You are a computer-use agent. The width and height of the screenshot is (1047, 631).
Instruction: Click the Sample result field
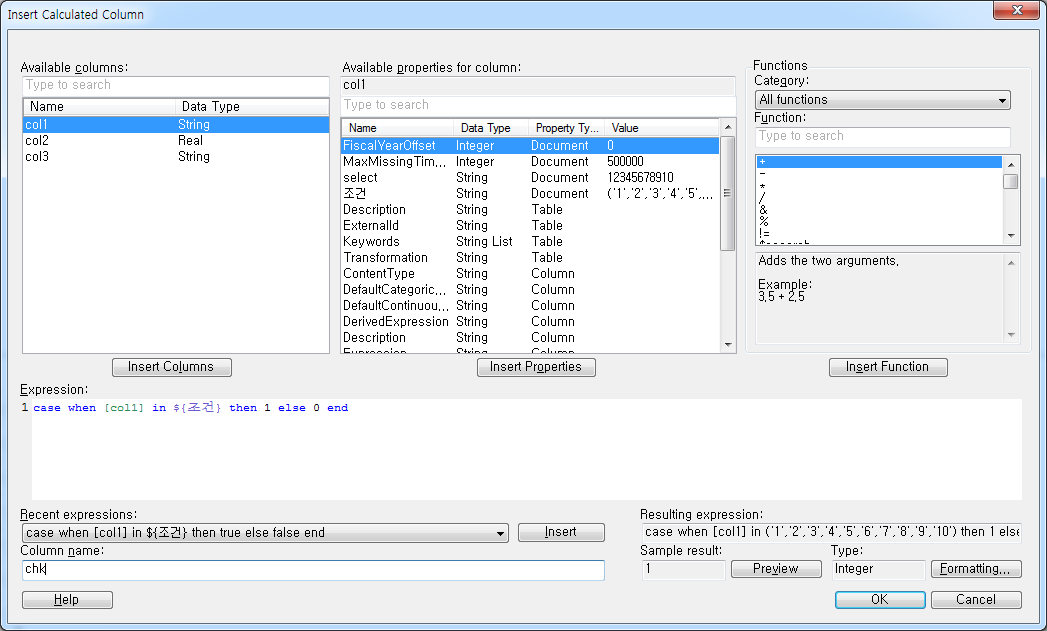coord(684,569)
